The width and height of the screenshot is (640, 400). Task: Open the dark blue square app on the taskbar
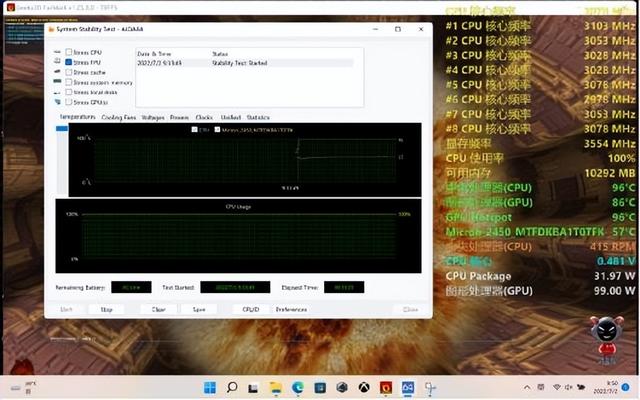pyautogui.click(x=320, y=387)
